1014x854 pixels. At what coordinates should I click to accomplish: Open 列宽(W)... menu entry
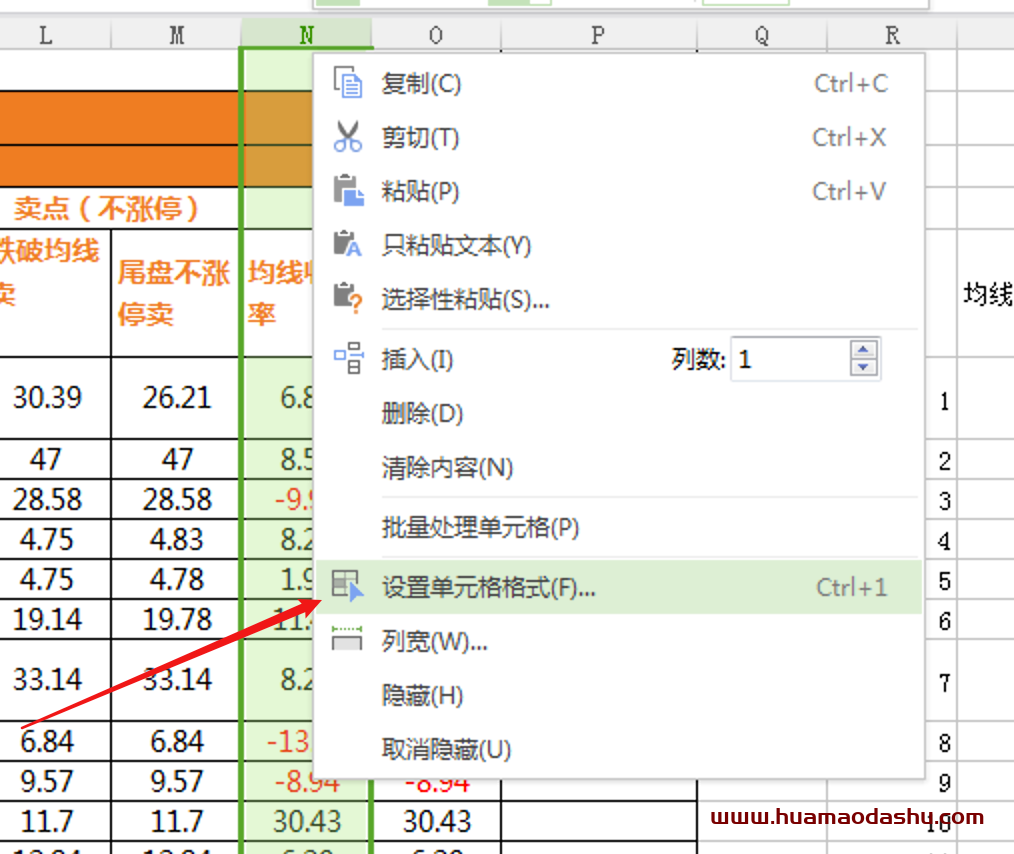tap(618, 641)
